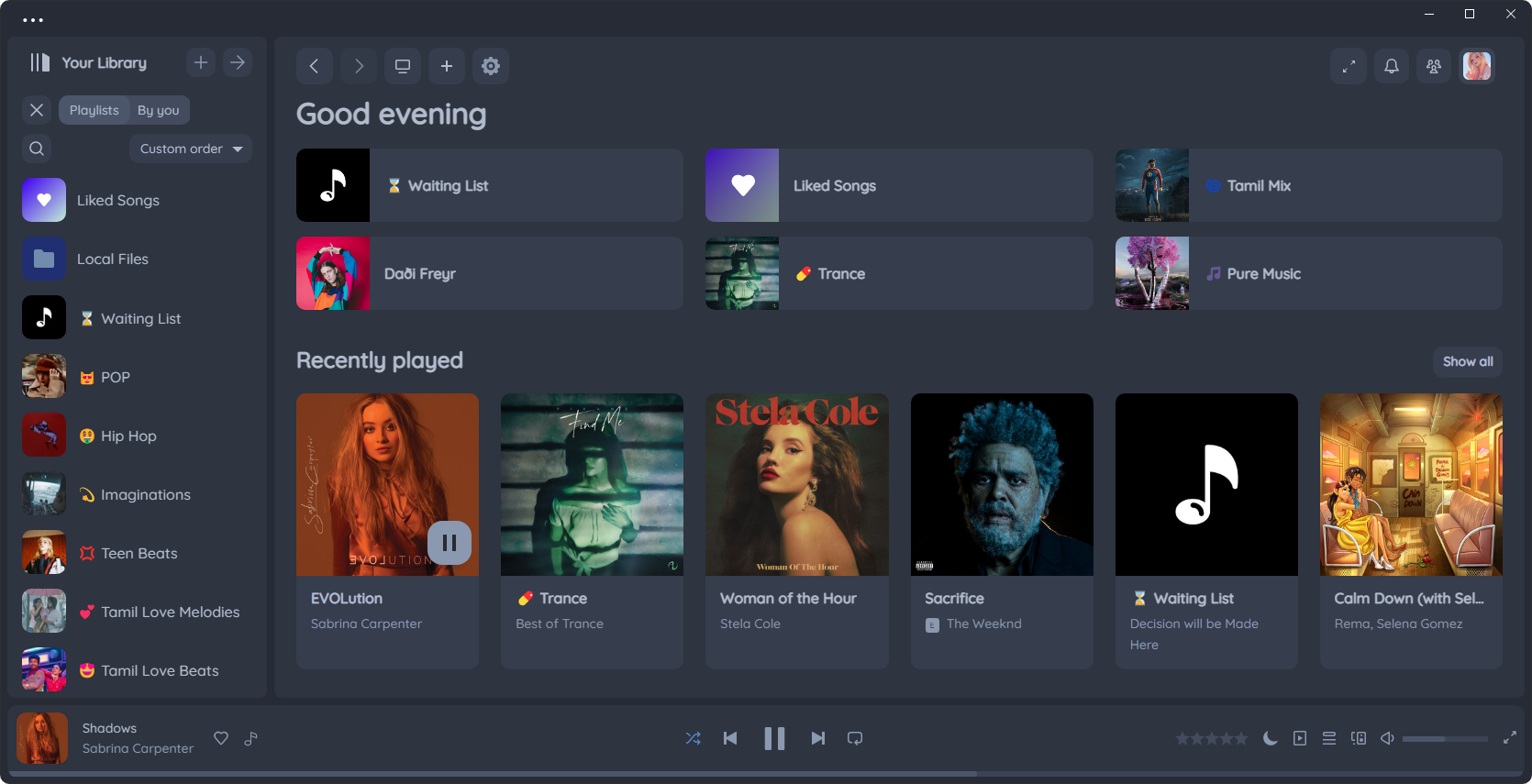Expand Your Library with arrow button
Image resolution: width=1532 pixels, height=784 pixels.
[x=238, y=62]
